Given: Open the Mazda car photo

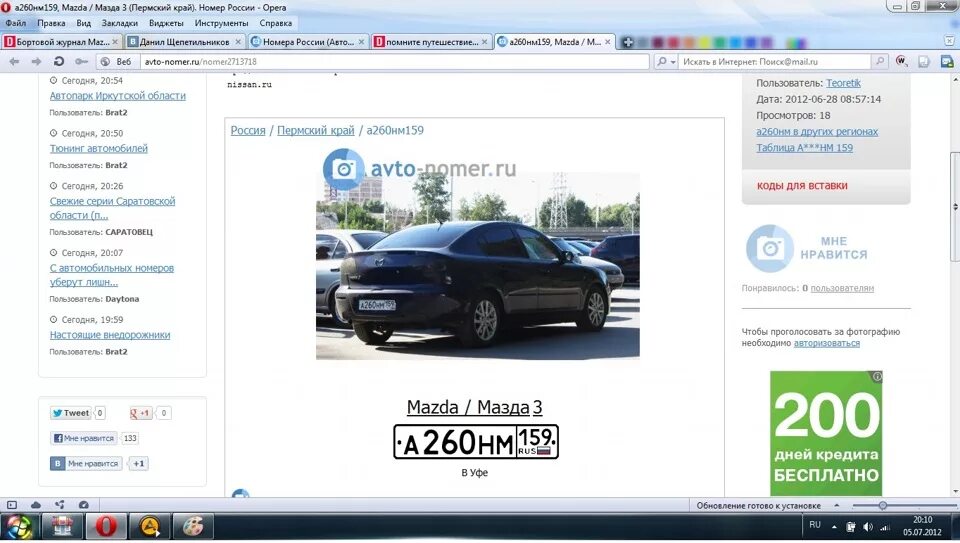Looking at the screenshot, I should click(478, 265).
